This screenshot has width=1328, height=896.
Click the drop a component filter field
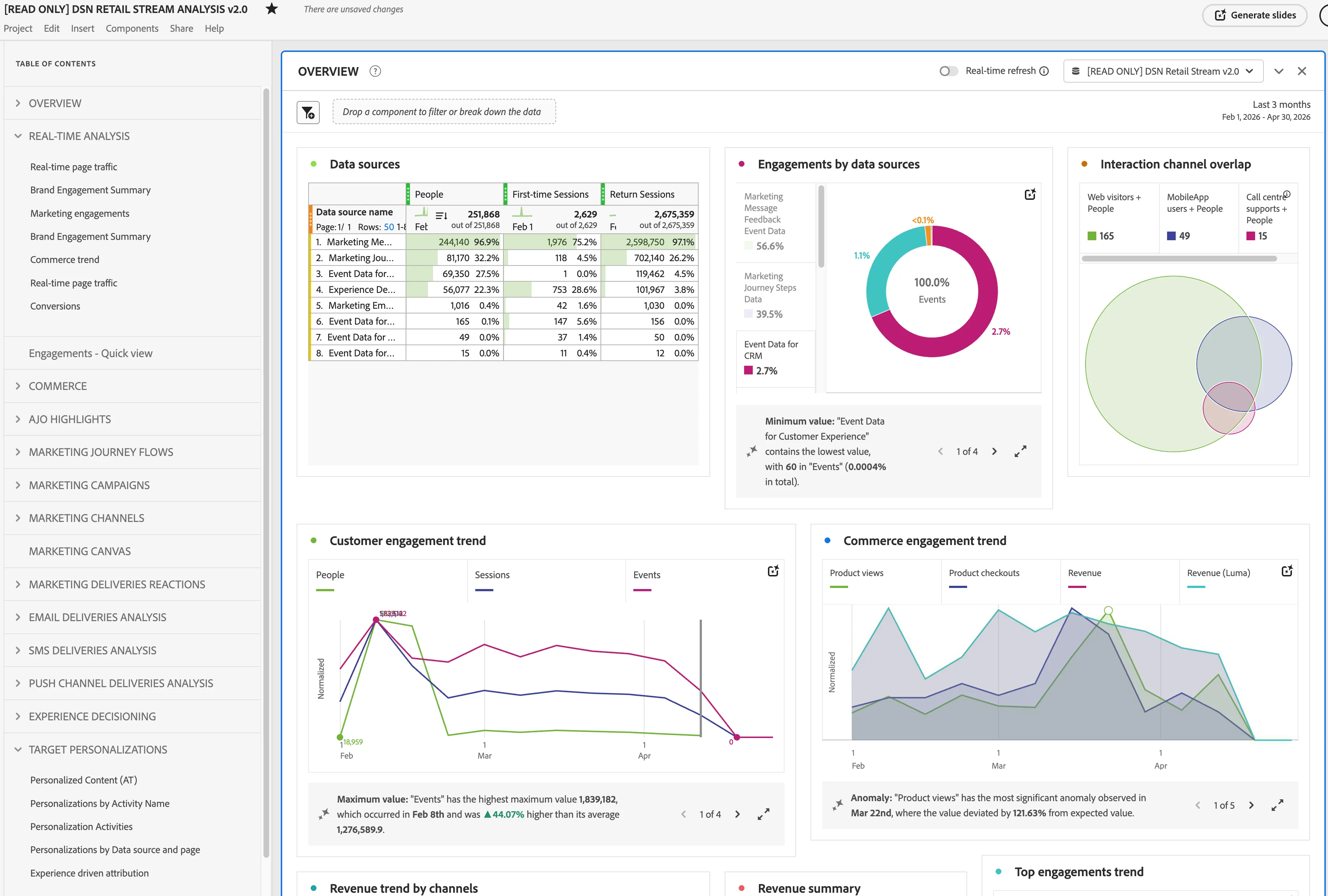click(x=444, y=112)
